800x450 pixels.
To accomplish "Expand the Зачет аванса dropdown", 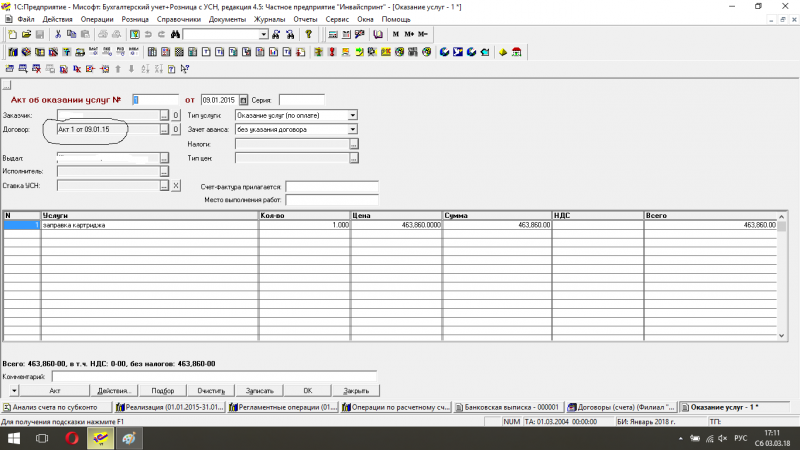I will [x=352, y=130].
